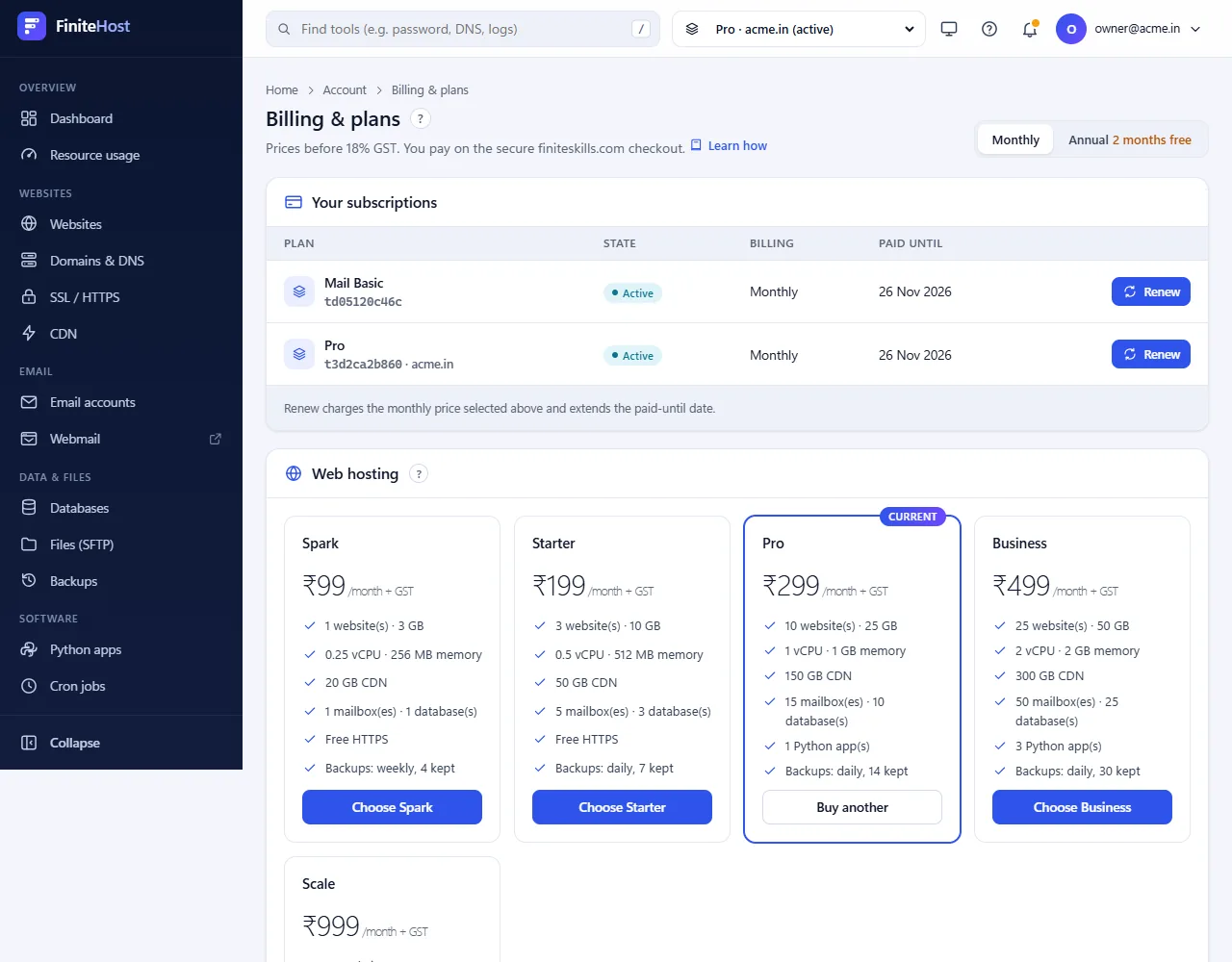1232x962 pixels.
Task: Expand the owner@acme.in account menu
Action: coord(1129,29)
